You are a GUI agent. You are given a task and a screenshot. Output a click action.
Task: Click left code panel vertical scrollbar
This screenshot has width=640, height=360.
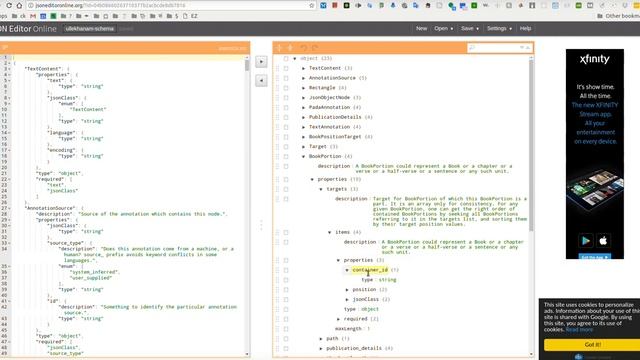click(247, 206)
